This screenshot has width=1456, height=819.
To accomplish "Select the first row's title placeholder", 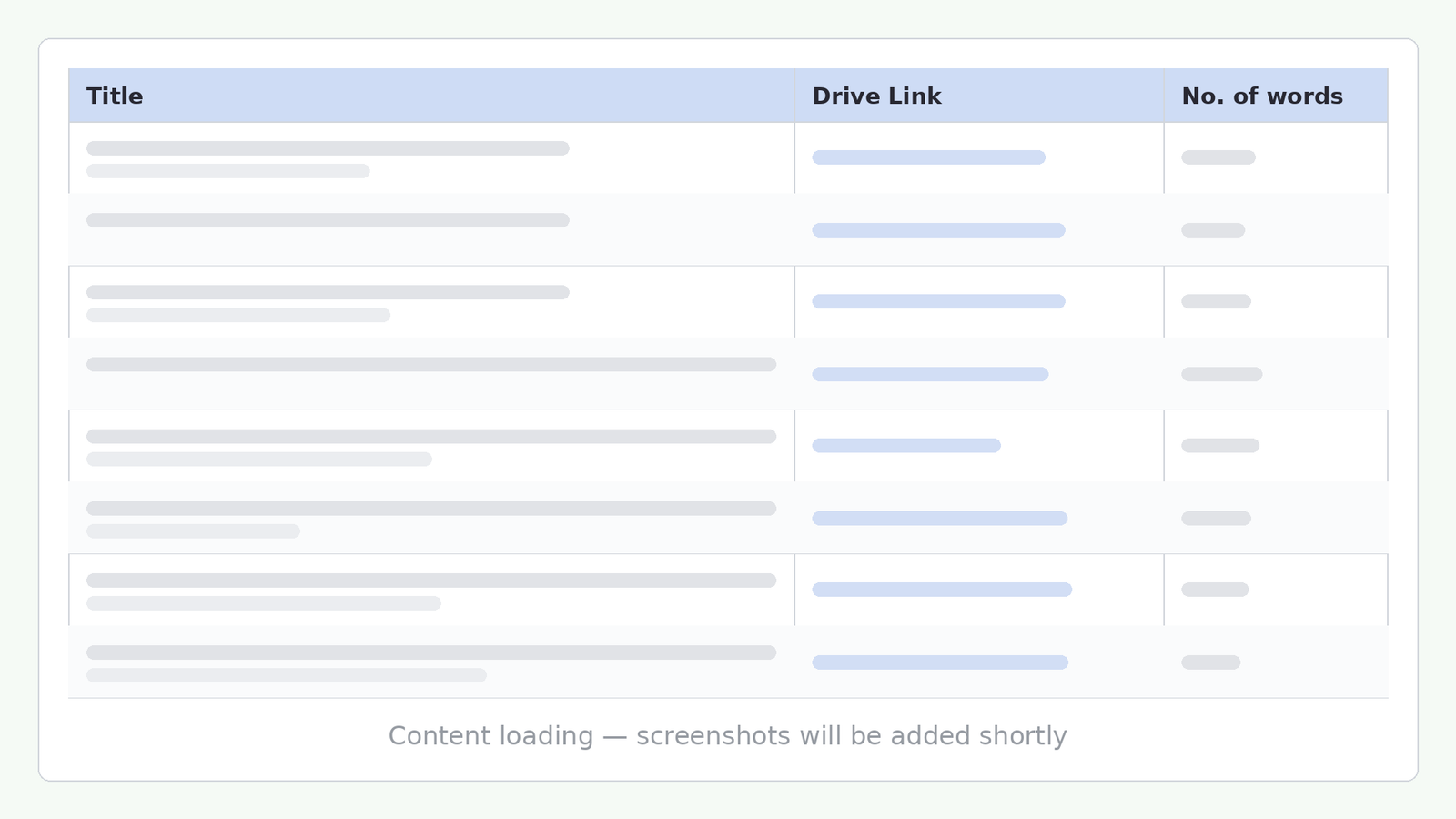I will 328,159.
